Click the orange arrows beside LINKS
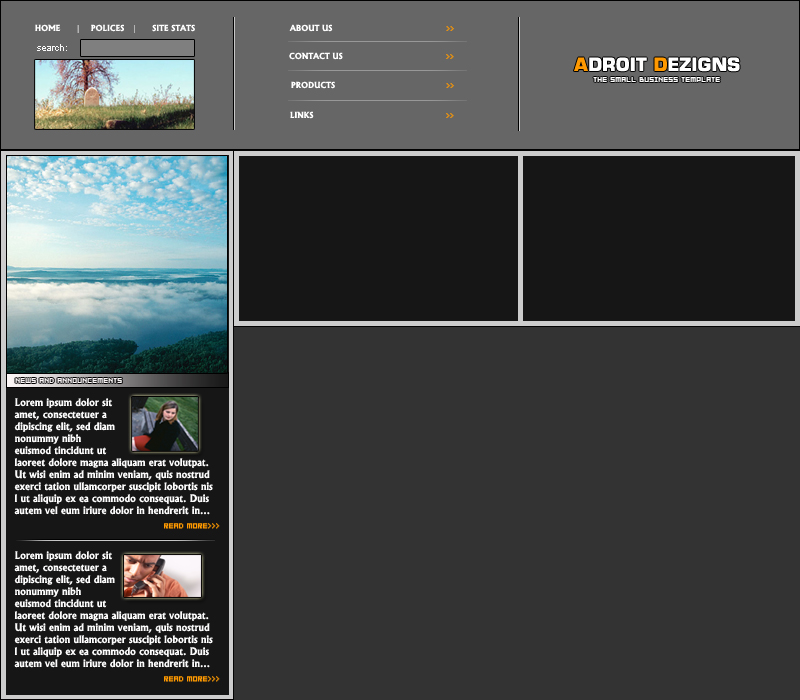Screen dimensions: 800x700 coord(450,116)
